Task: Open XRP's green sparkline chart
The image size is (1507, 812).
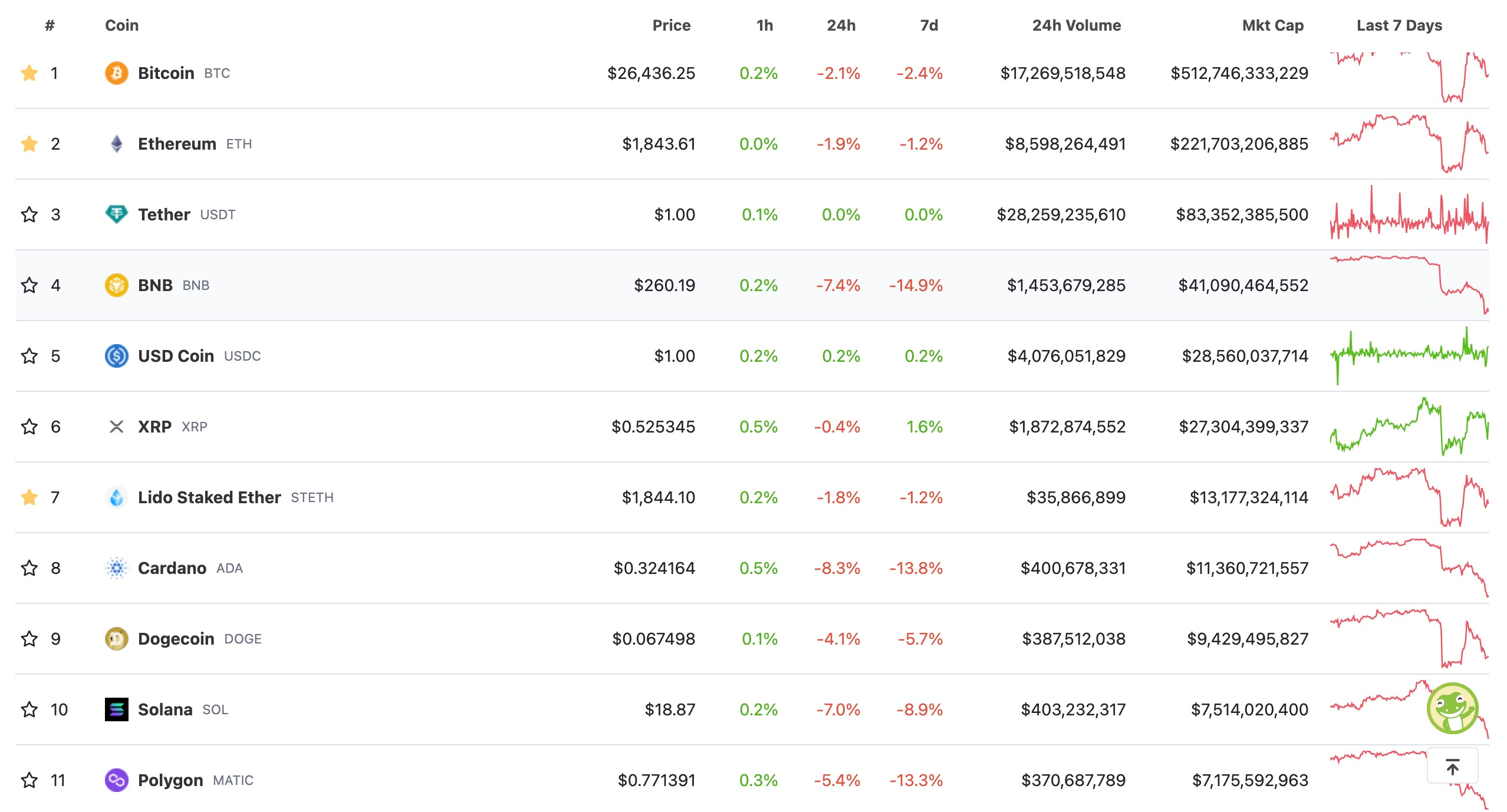Action: point(1409,427)
